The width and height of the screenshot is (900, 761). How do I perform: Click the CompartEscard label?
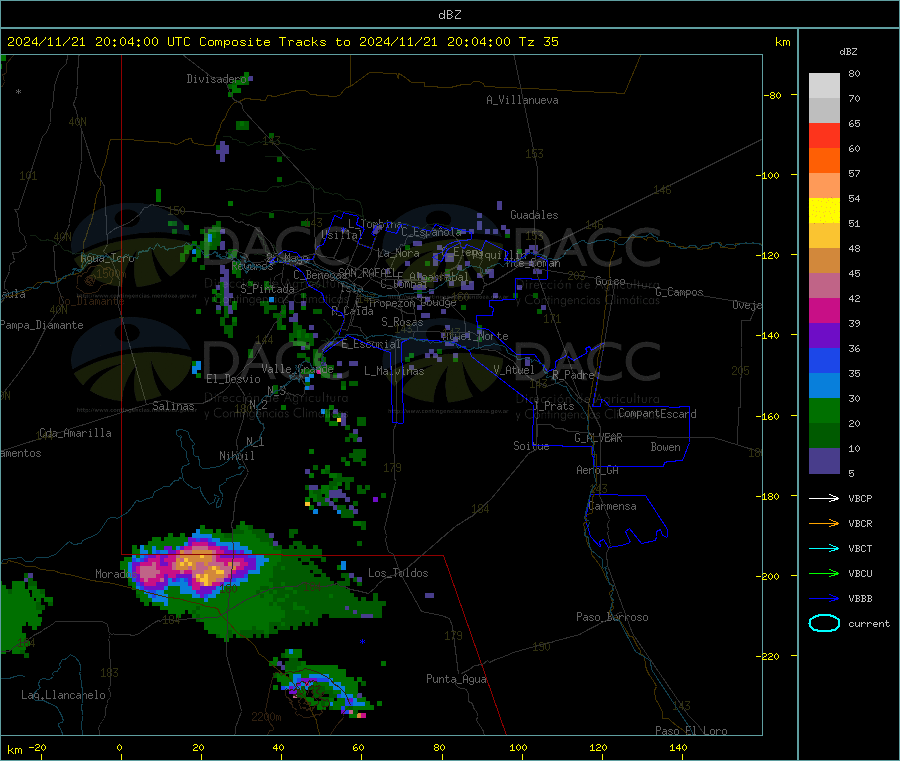[x=657, y=413]
